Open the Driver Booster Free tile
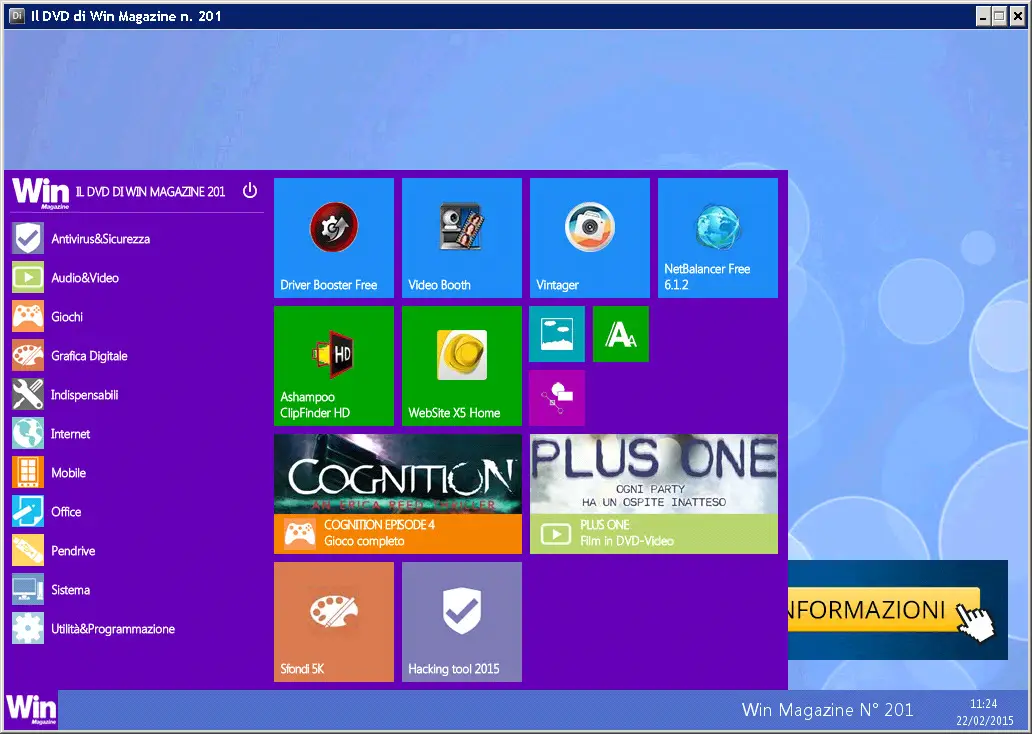This screenshot has height=734, width=1032. (x=334, y=238)
